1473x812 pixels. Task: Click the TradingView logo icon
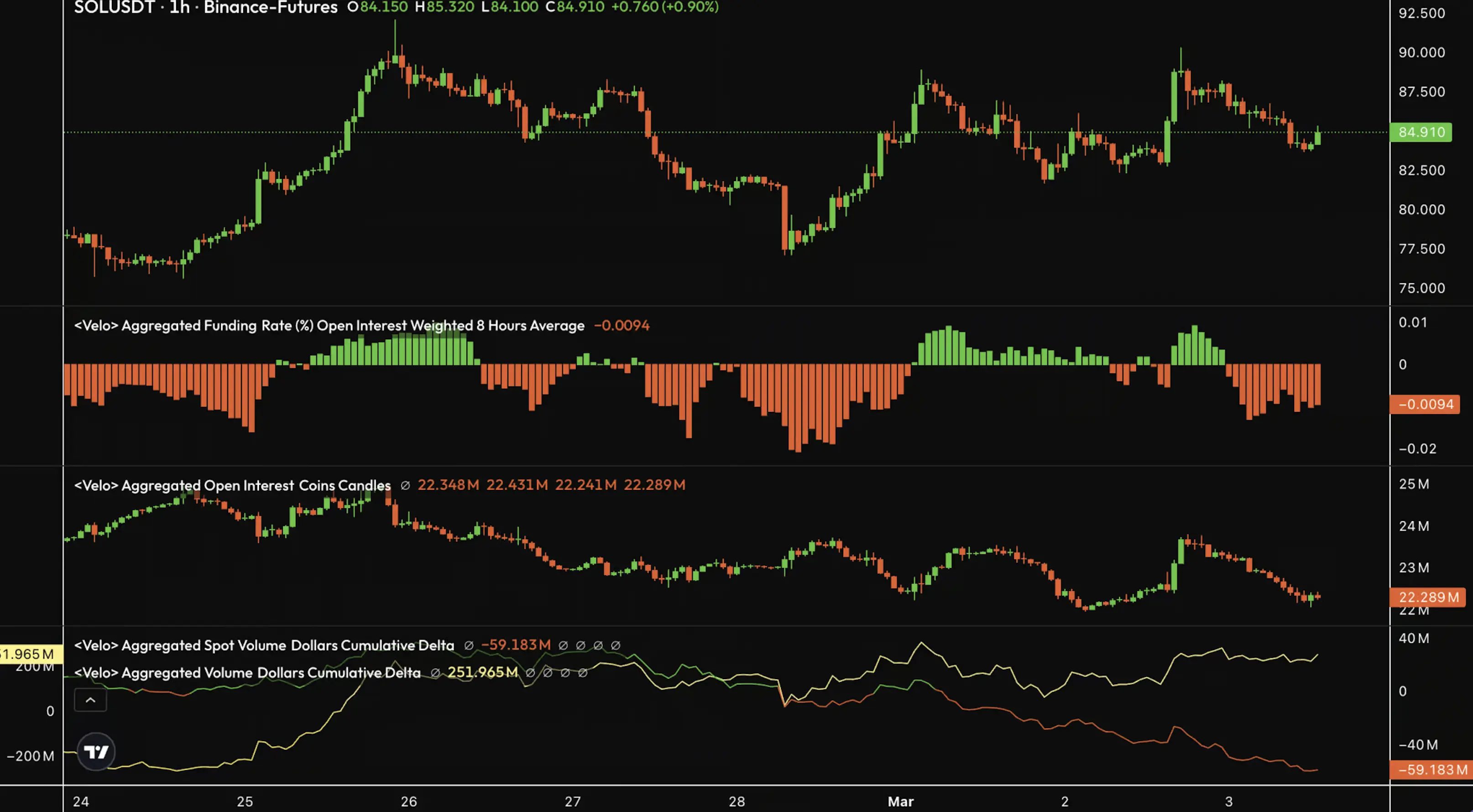pos(95,751)
